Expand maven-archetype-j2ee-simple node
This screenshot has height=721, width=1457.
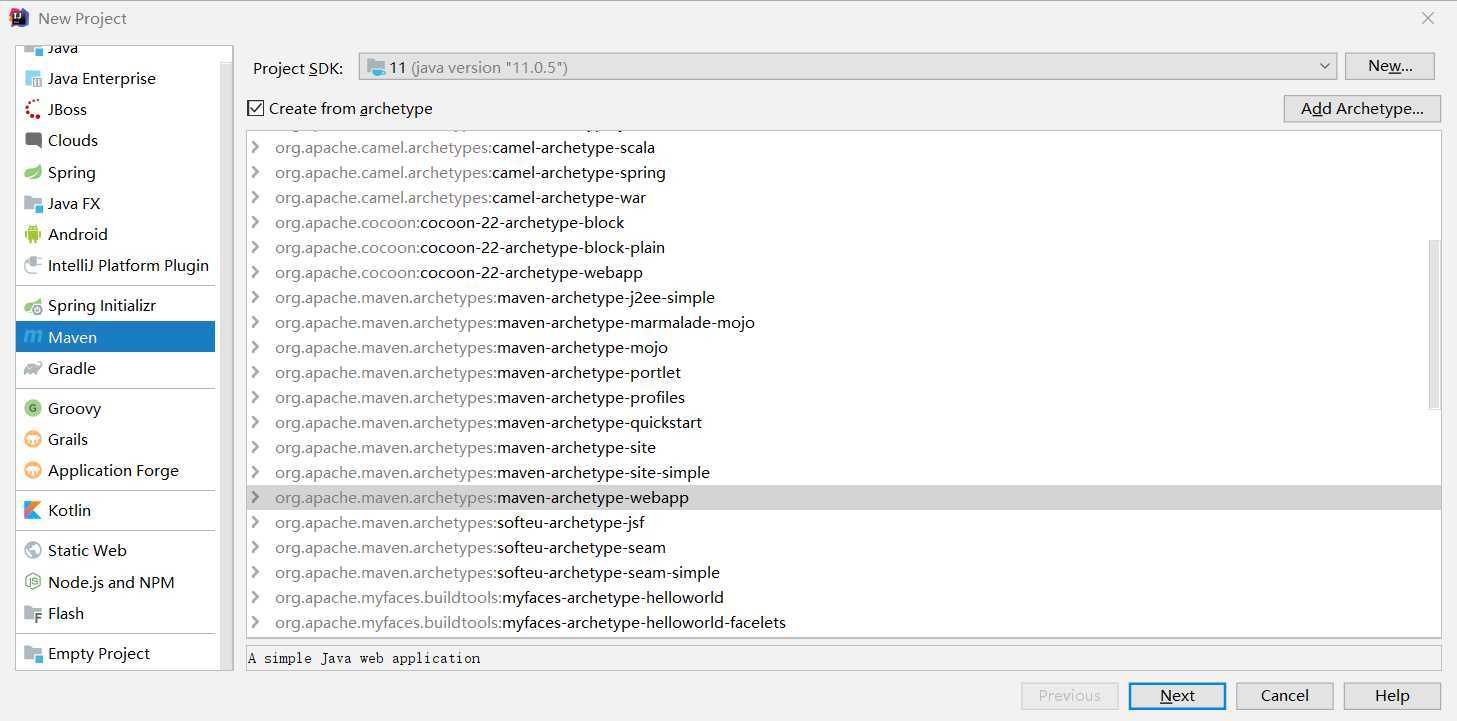pos(256,297)
